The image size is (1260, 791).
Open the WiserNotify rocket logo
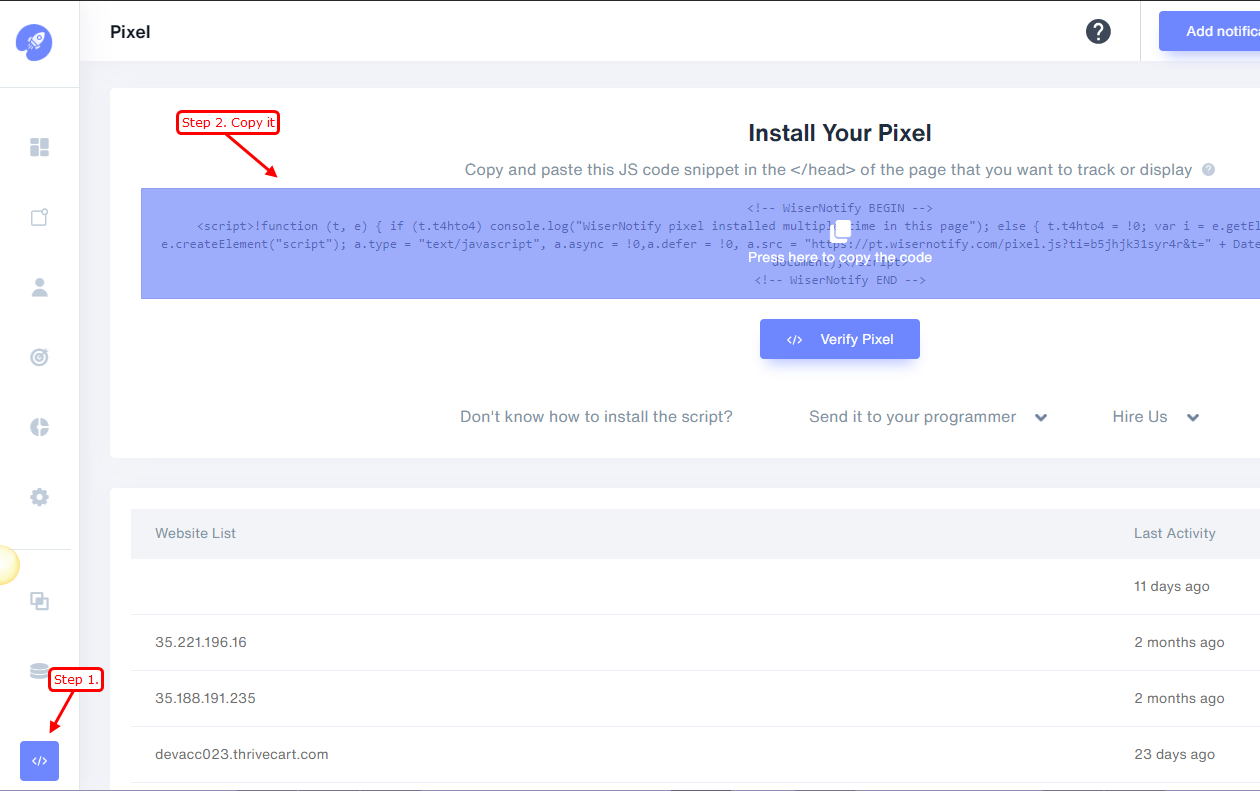pyautogui.click(x=34, y=43)
